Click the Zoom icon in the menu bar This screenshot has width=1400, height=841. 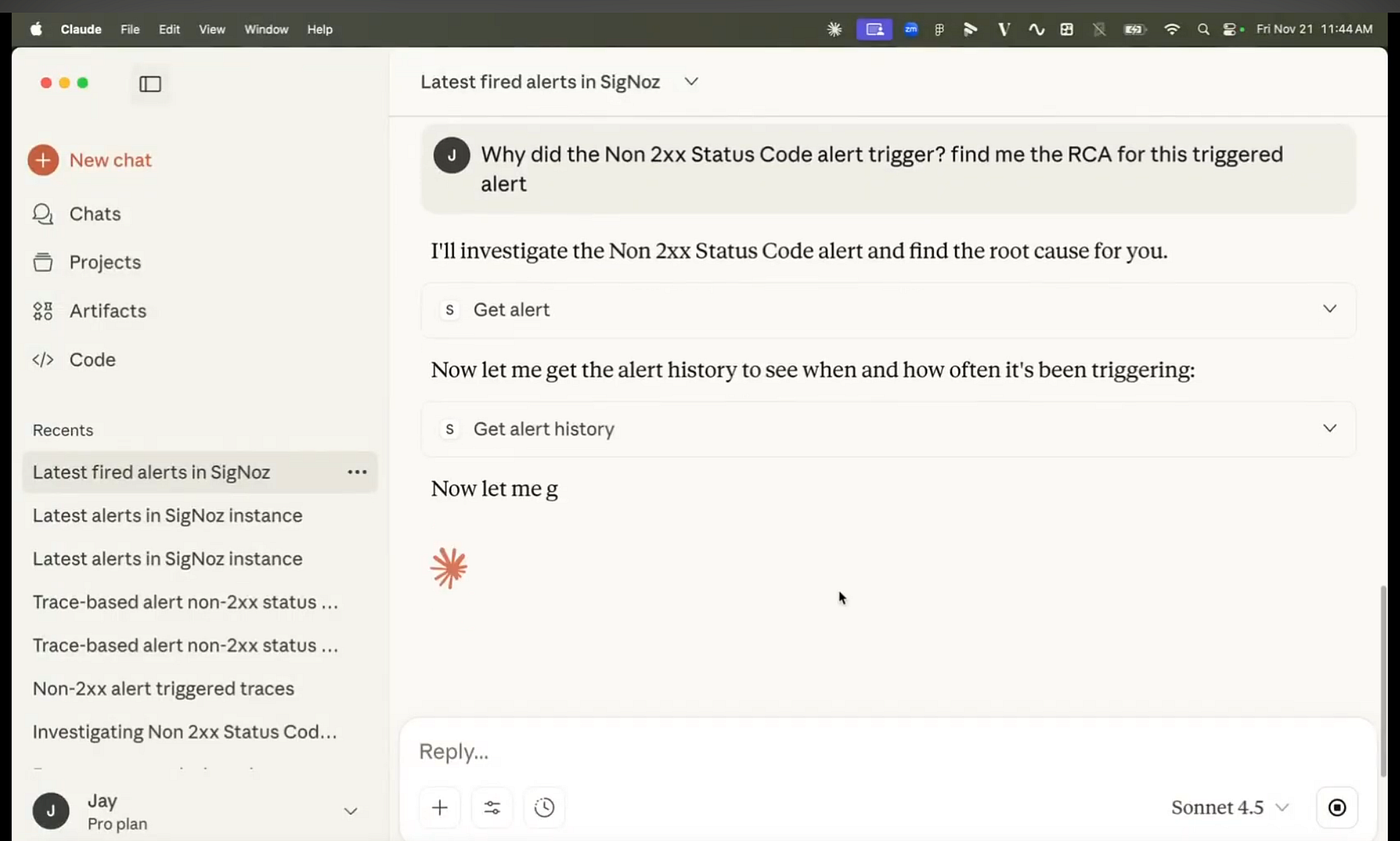911,29
